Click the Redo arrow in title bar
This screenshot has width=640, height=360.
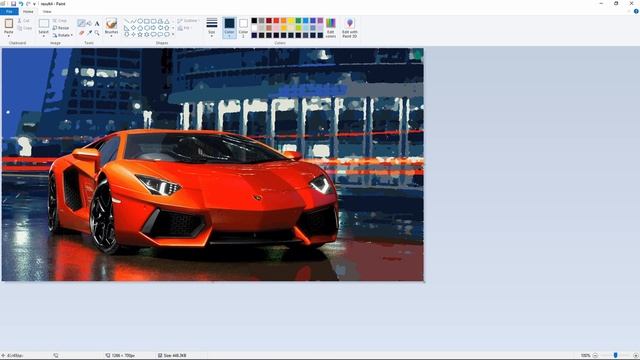tap(28, 4)
